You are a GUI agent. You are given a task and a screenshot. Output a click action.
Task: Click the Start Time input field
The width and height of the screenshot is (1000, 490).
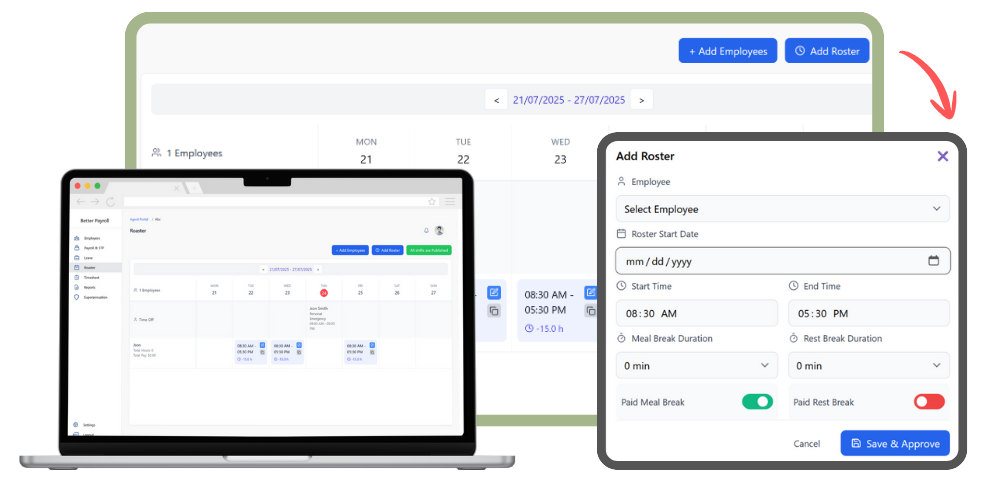pyautogui.click(x=696, y=313)
